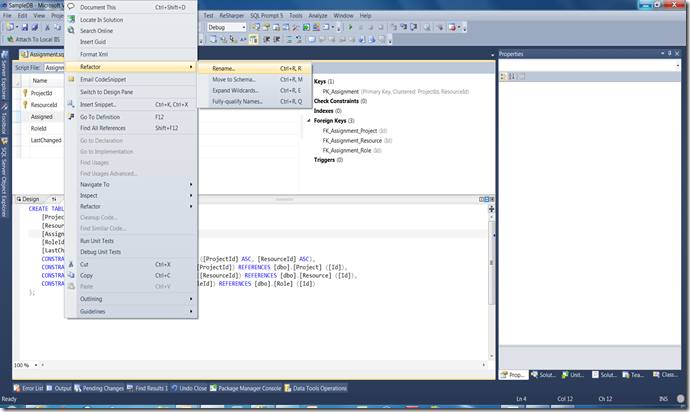Viewport: 690px width, 412px height.
Task: Select Fully-qualify Names... option
Action: tap(255, 101)
